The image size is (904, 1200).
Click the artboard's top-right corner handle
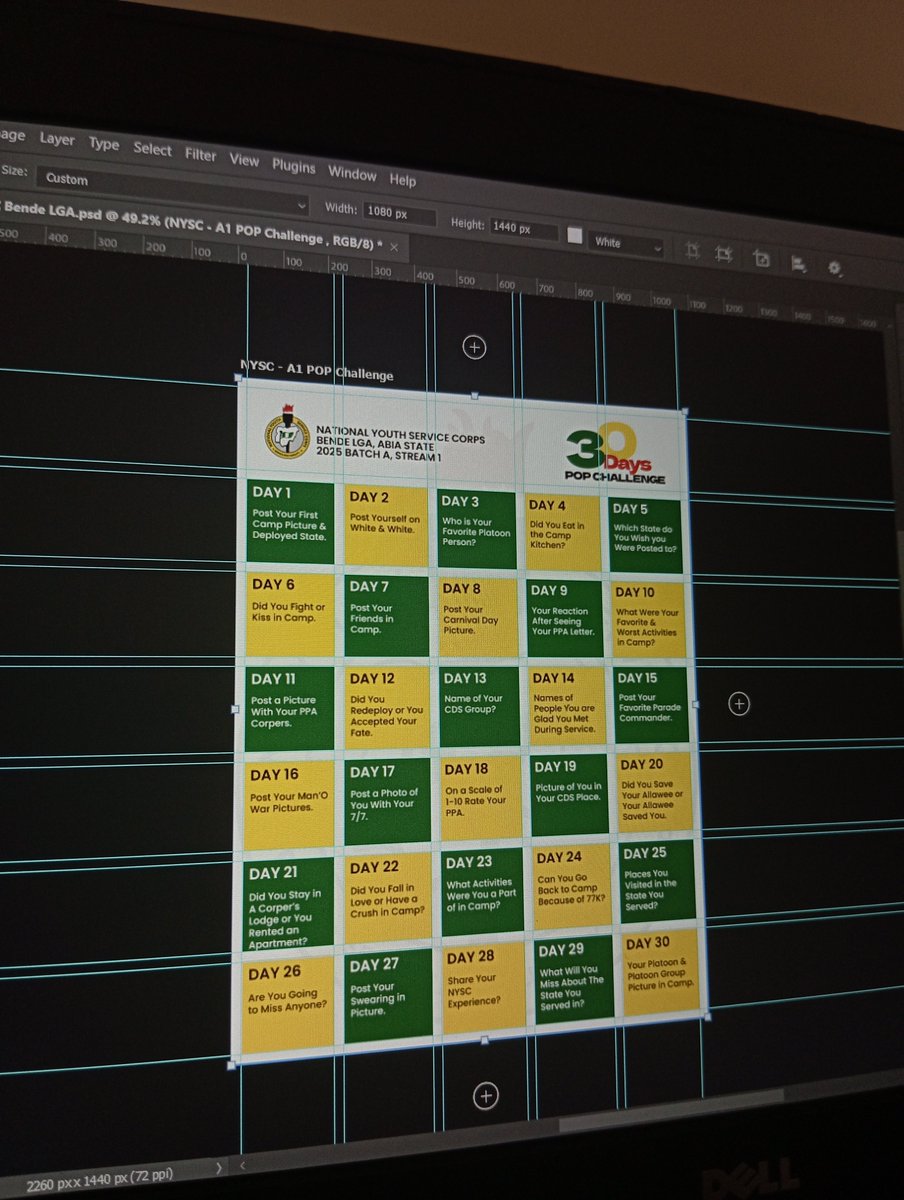684,410
